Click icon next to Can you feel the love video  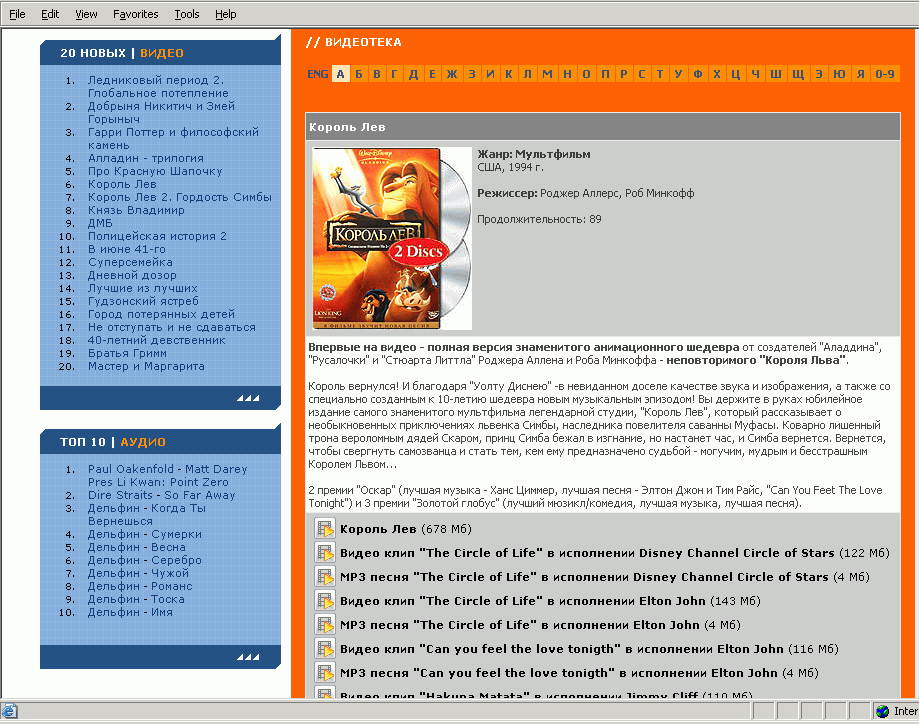click(x=325, y=649)
